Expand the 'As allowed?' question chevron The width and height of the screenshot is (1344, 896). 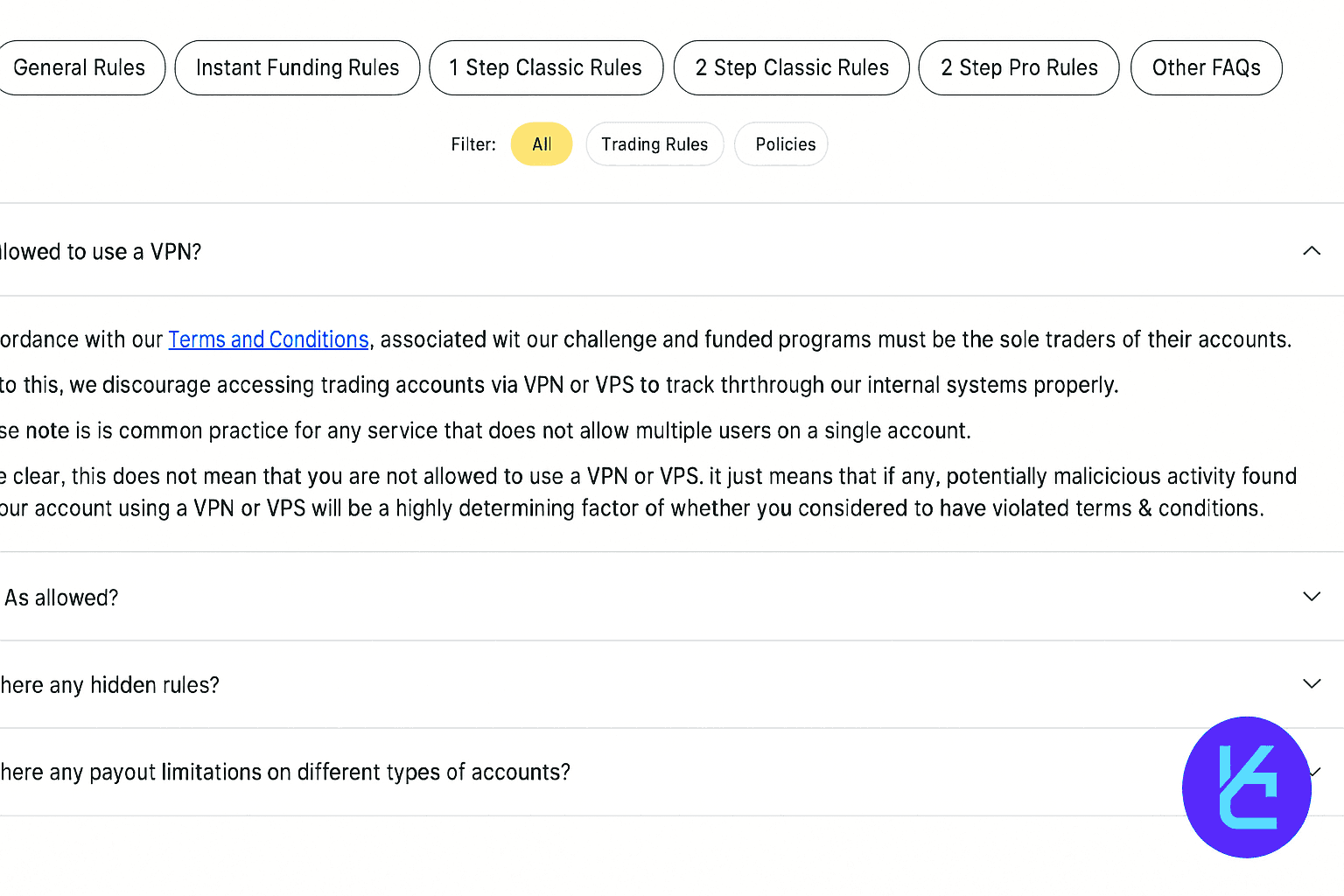(x=1311, y=597)
